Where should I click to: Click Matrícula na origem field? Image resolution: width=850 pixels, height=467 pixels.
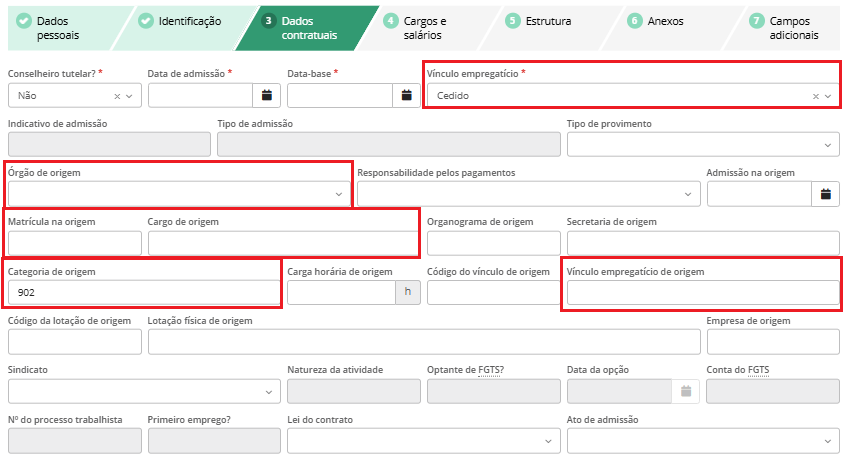pyautogui.click(x=75, y=243)
